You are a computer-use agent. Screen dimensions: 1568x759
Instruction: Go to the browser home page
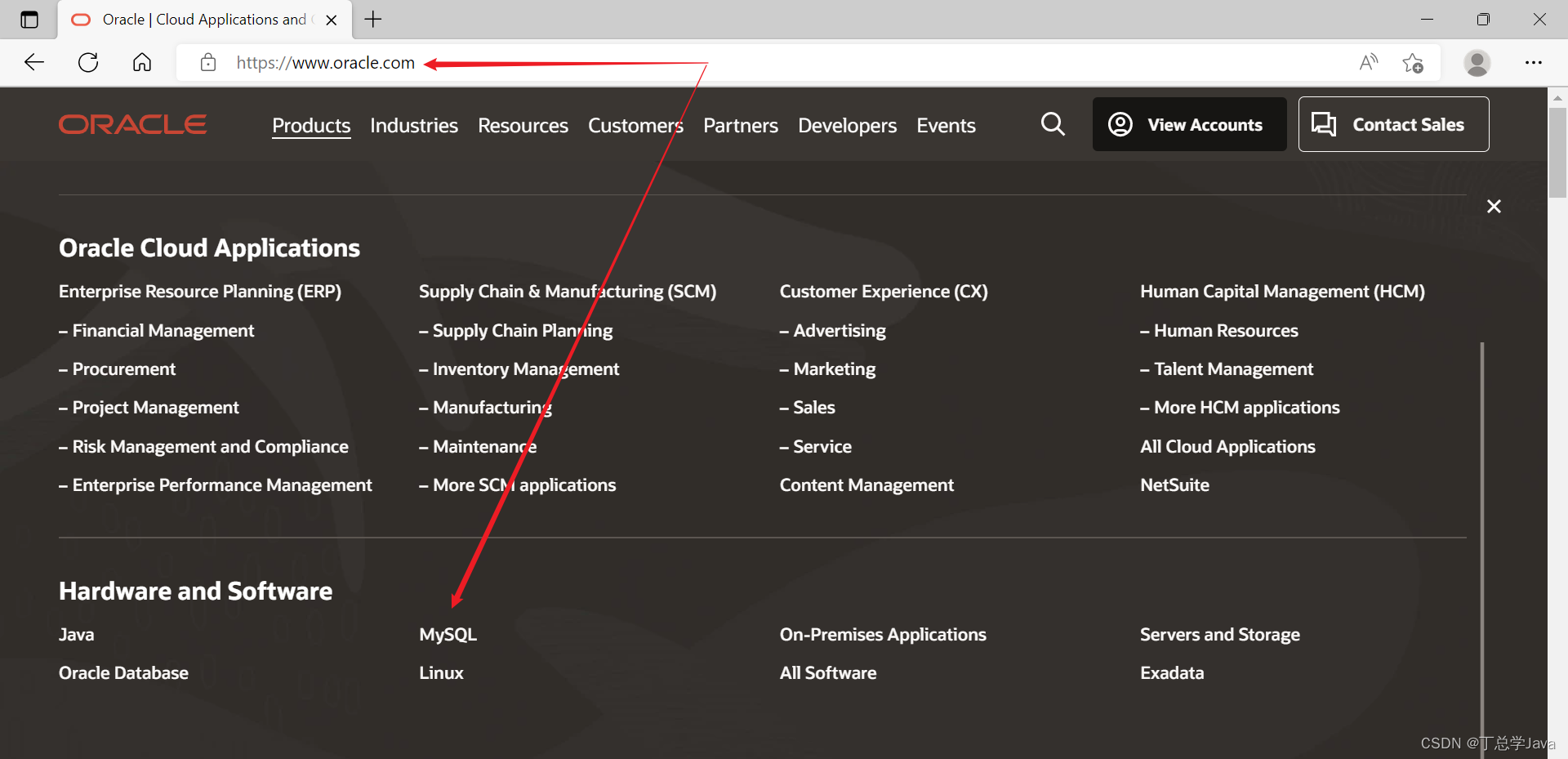[142, 62]
